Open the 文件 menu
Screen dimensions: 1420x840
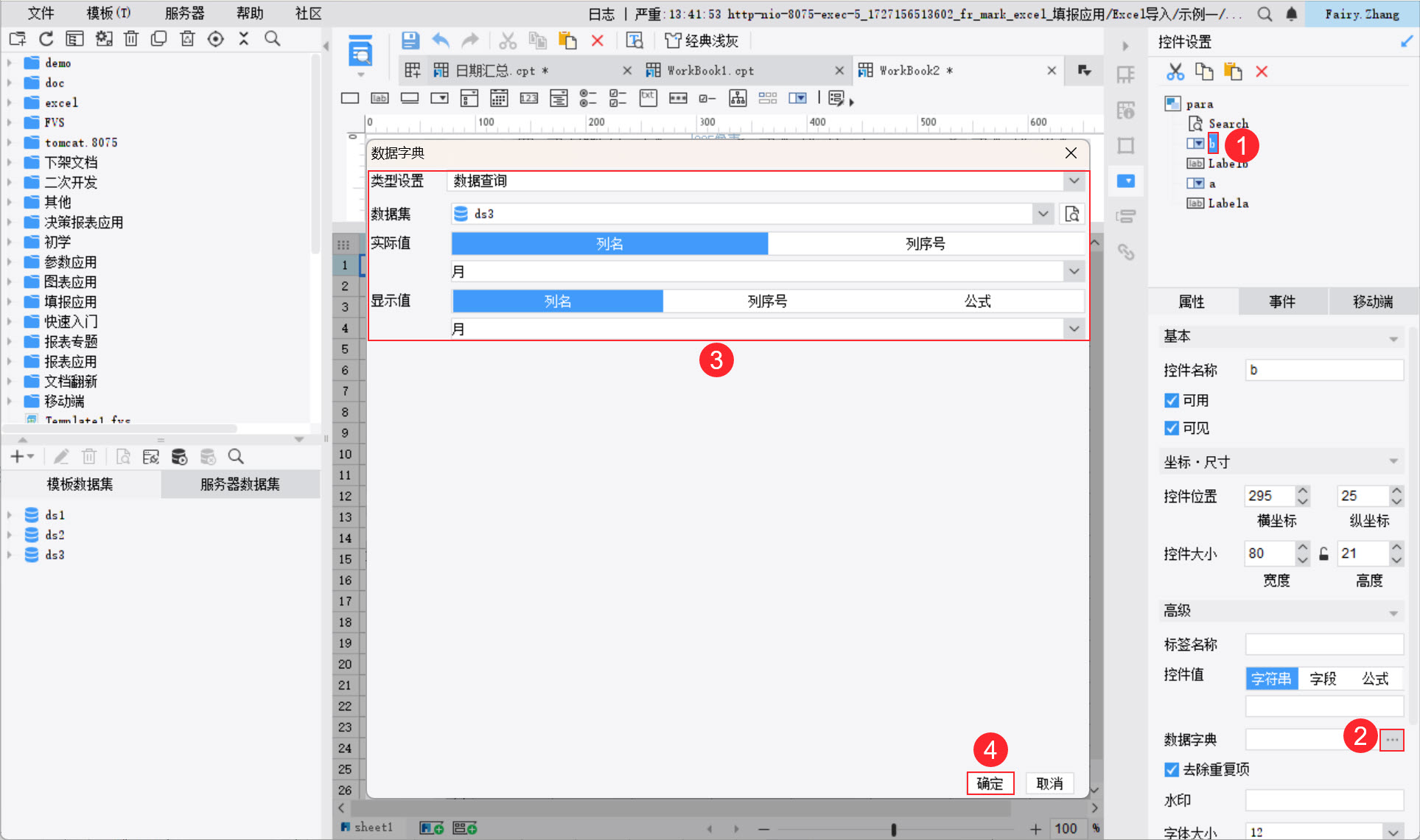[41, 13]
